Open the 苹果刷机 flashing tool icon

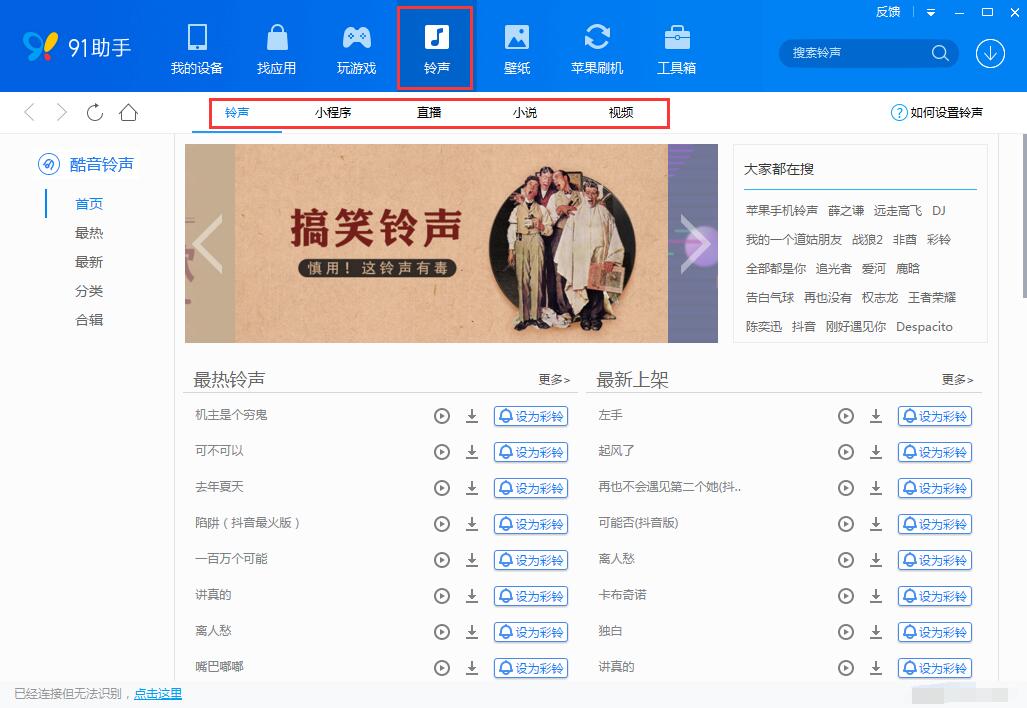tap(597, 46)
